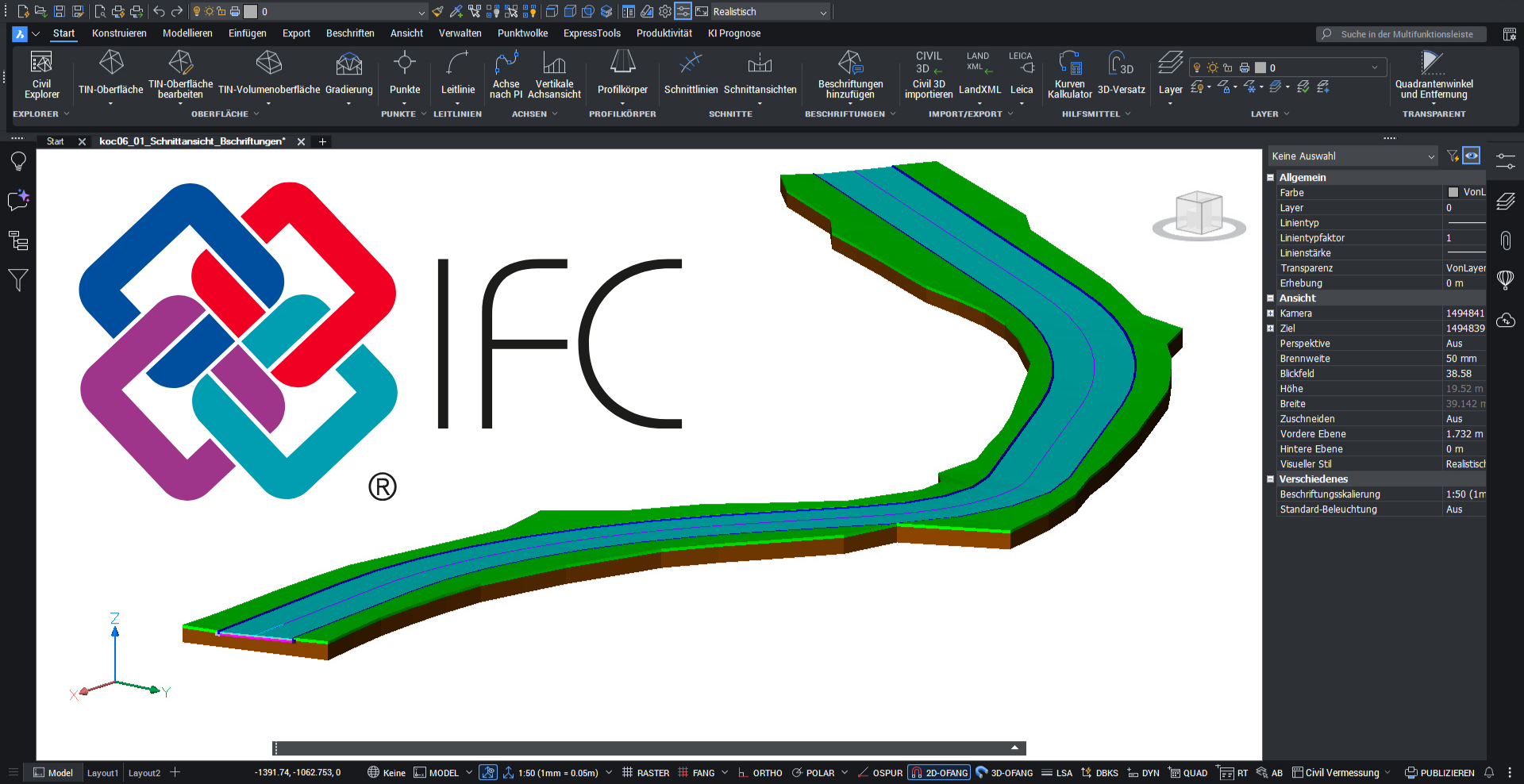Viewport: 1524px width, 784px height.
Task: Click Civil 3D importieren
Action: click(x=929, y=75)
